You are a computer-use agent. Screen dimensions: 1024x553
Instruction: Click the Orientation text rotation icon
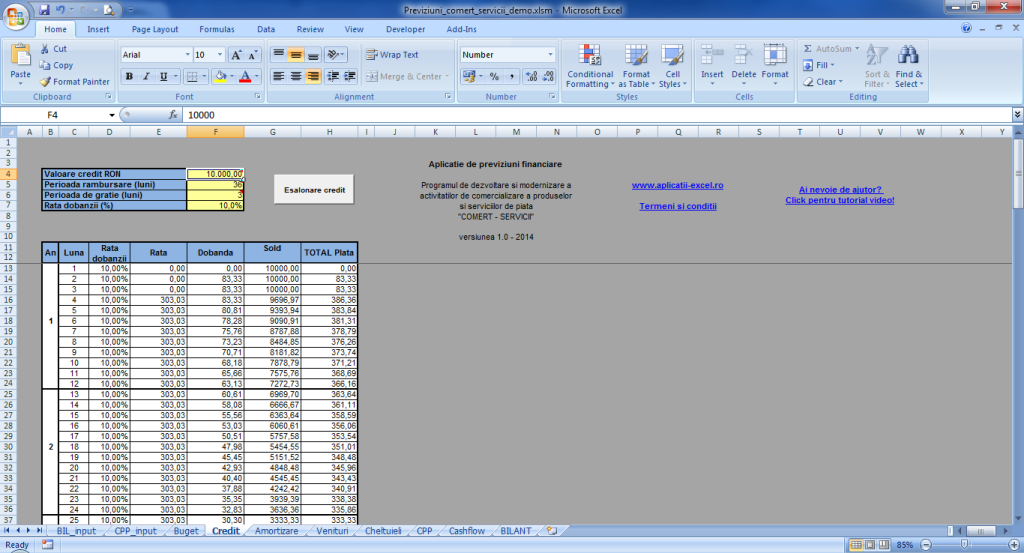point(335,55)
